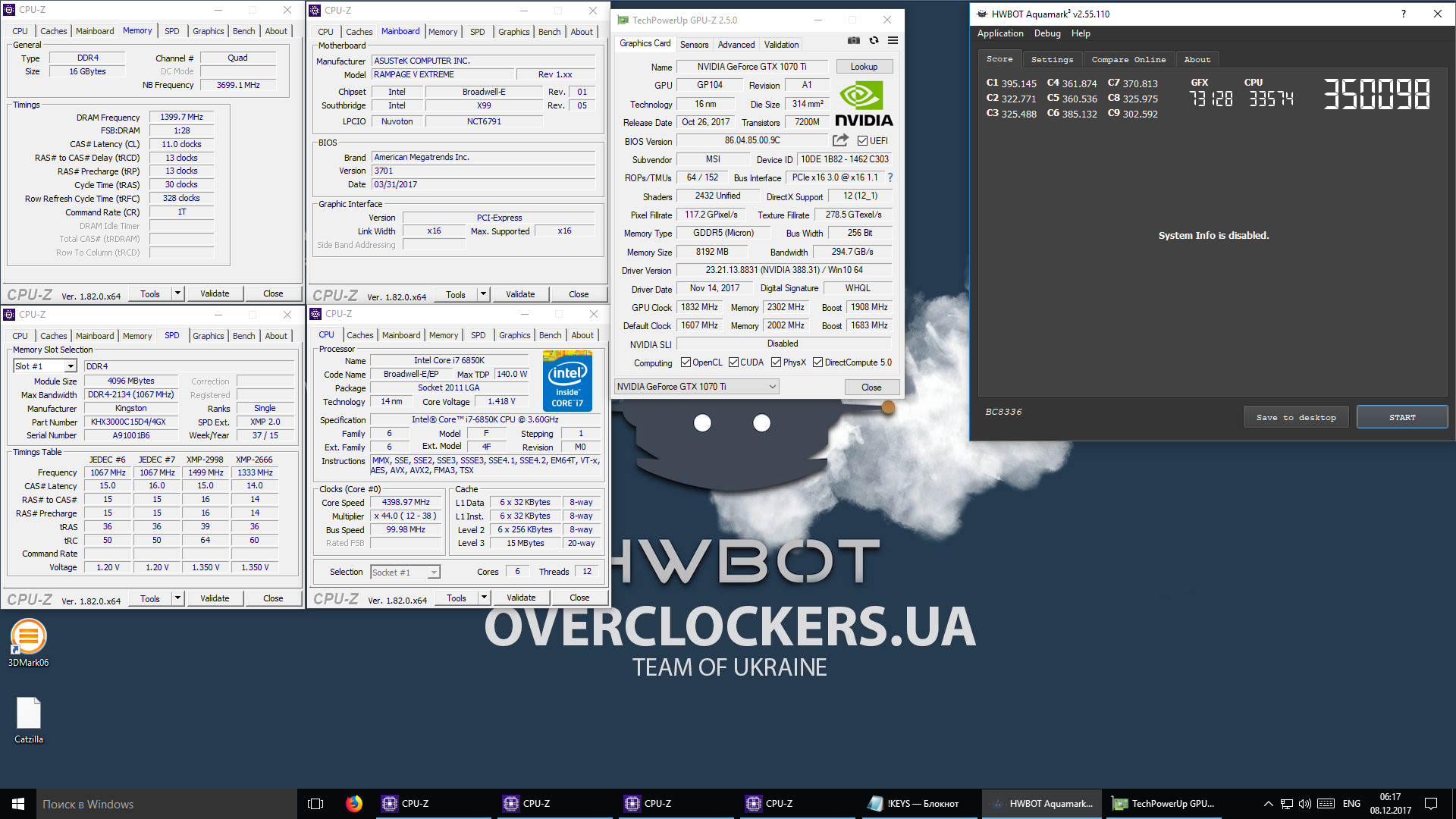Click Validate in Memory CPU-Z window
This screenshot has height=819, width=1456.
[215, 293]
